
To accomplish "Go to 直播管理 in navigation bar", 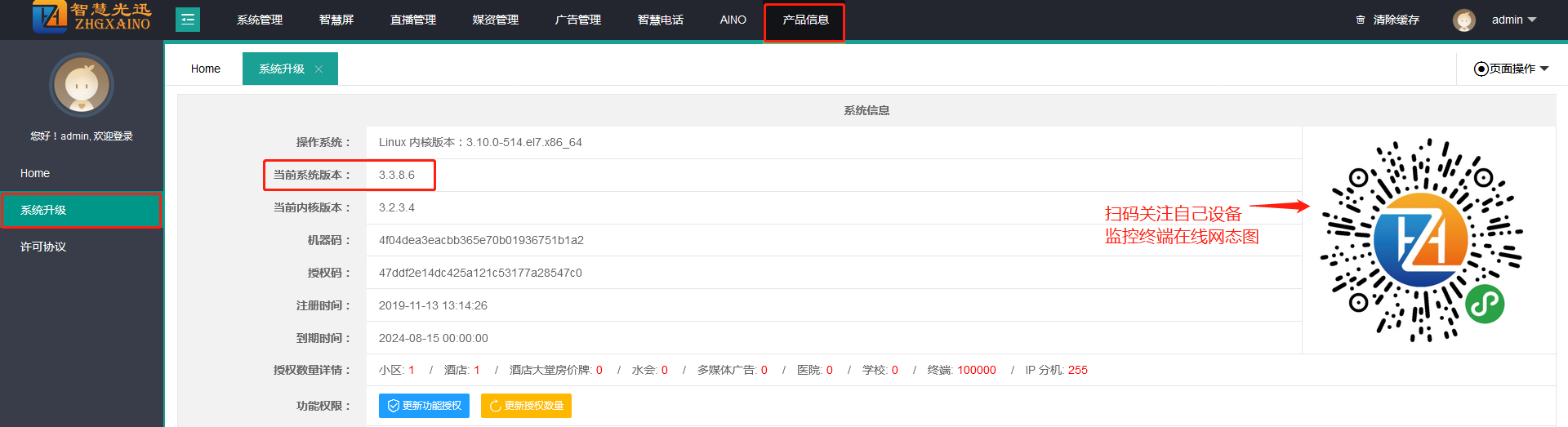I will 413,20.
